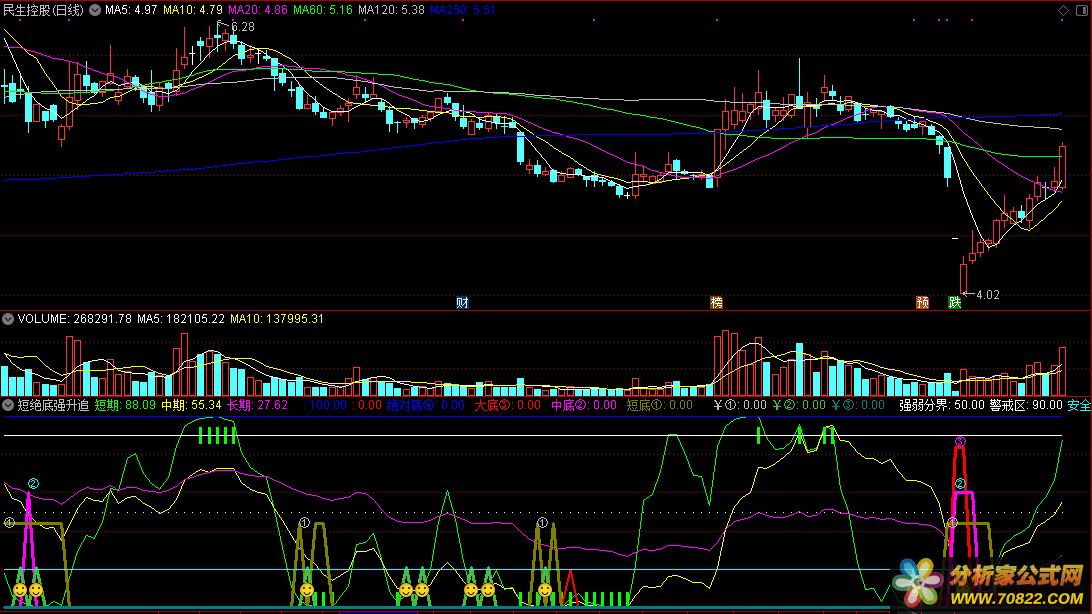Select the MA5 moving average label

point(131,10)
